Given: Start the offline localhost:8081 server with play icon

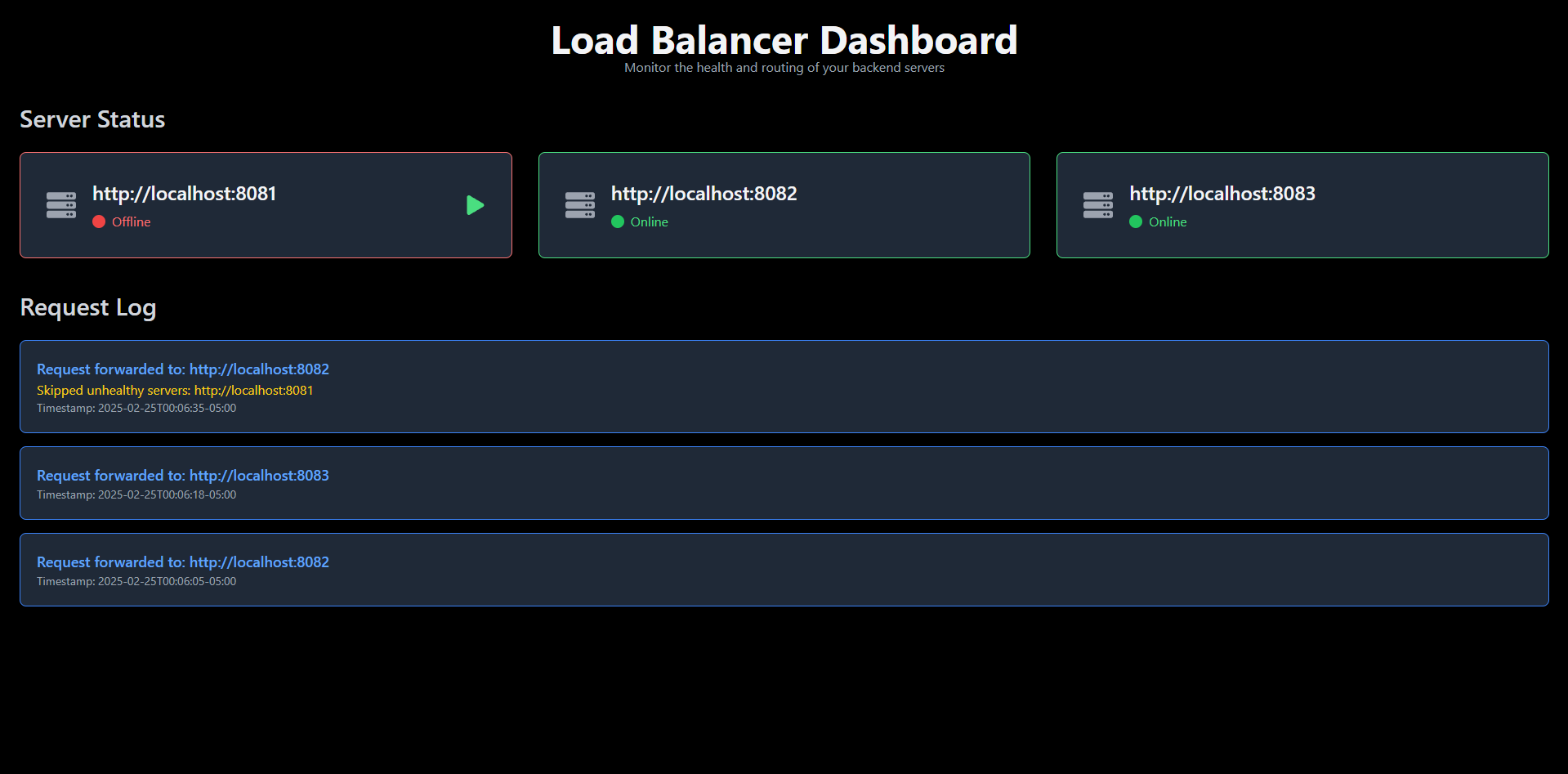Looking at the screenshot, I should [x=476, y=205].
